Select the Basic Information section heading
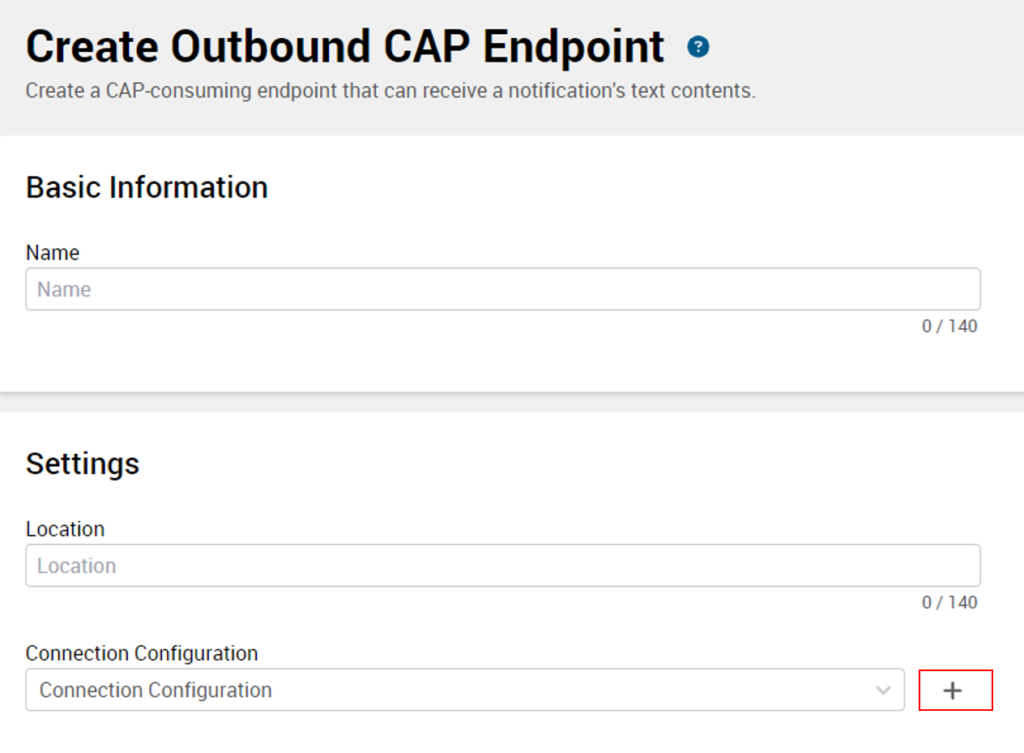1024x753 pixels. pos(147,187)
